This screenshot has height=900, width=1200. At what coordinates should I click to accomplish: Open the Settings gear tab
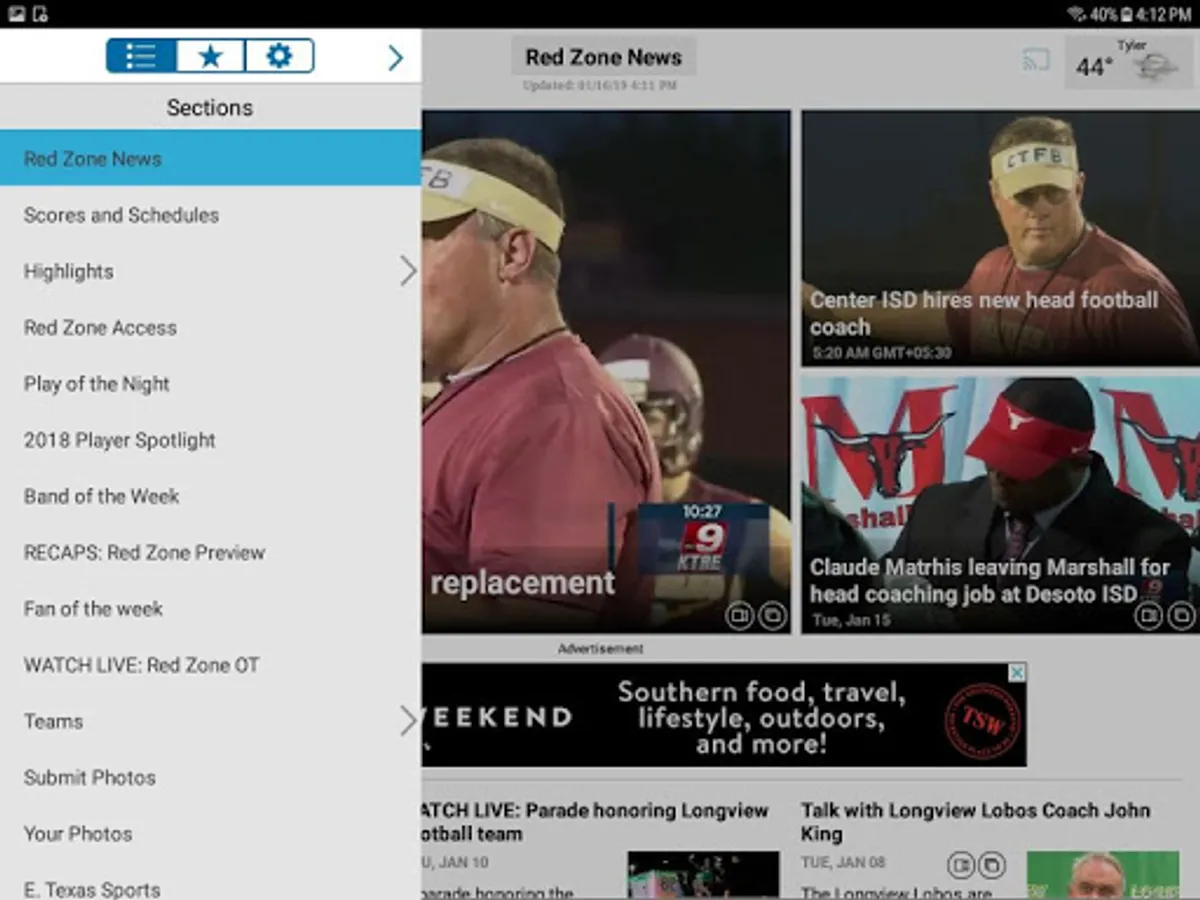tap(279, 56)
